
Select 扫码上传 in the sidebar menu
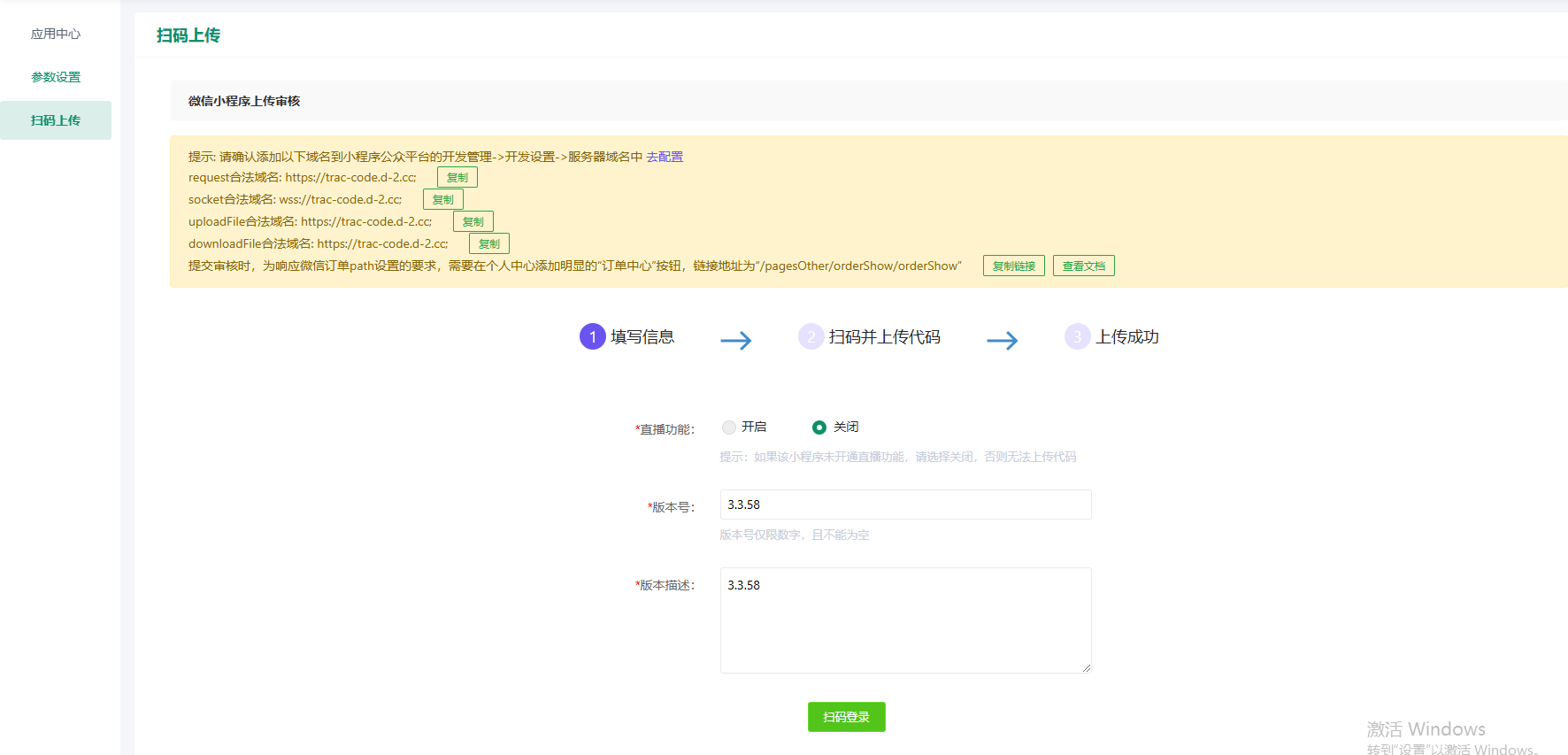click(56, 120)
